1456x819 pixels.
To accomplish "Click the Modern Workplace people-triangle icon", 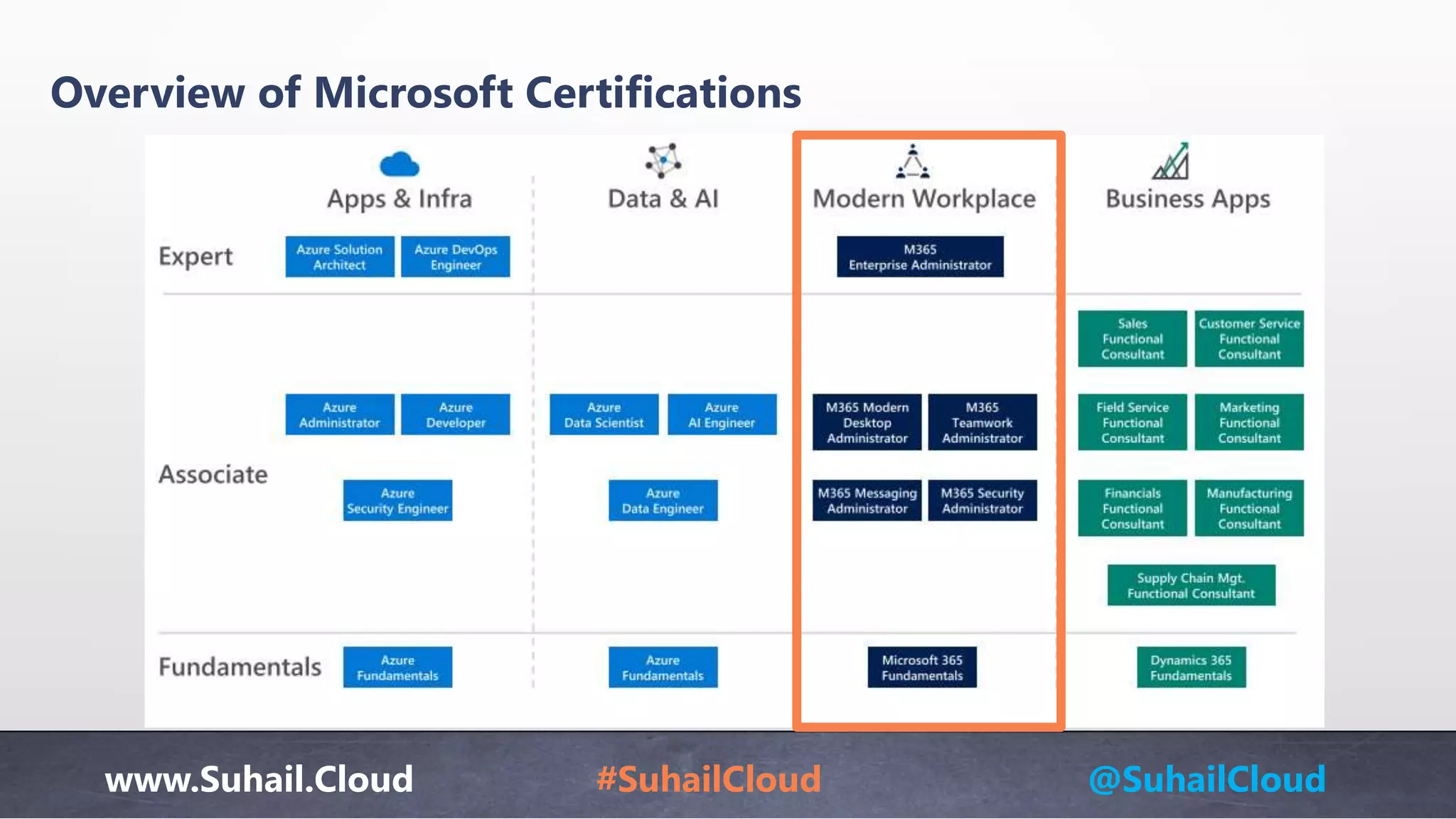I will [913, 162].
